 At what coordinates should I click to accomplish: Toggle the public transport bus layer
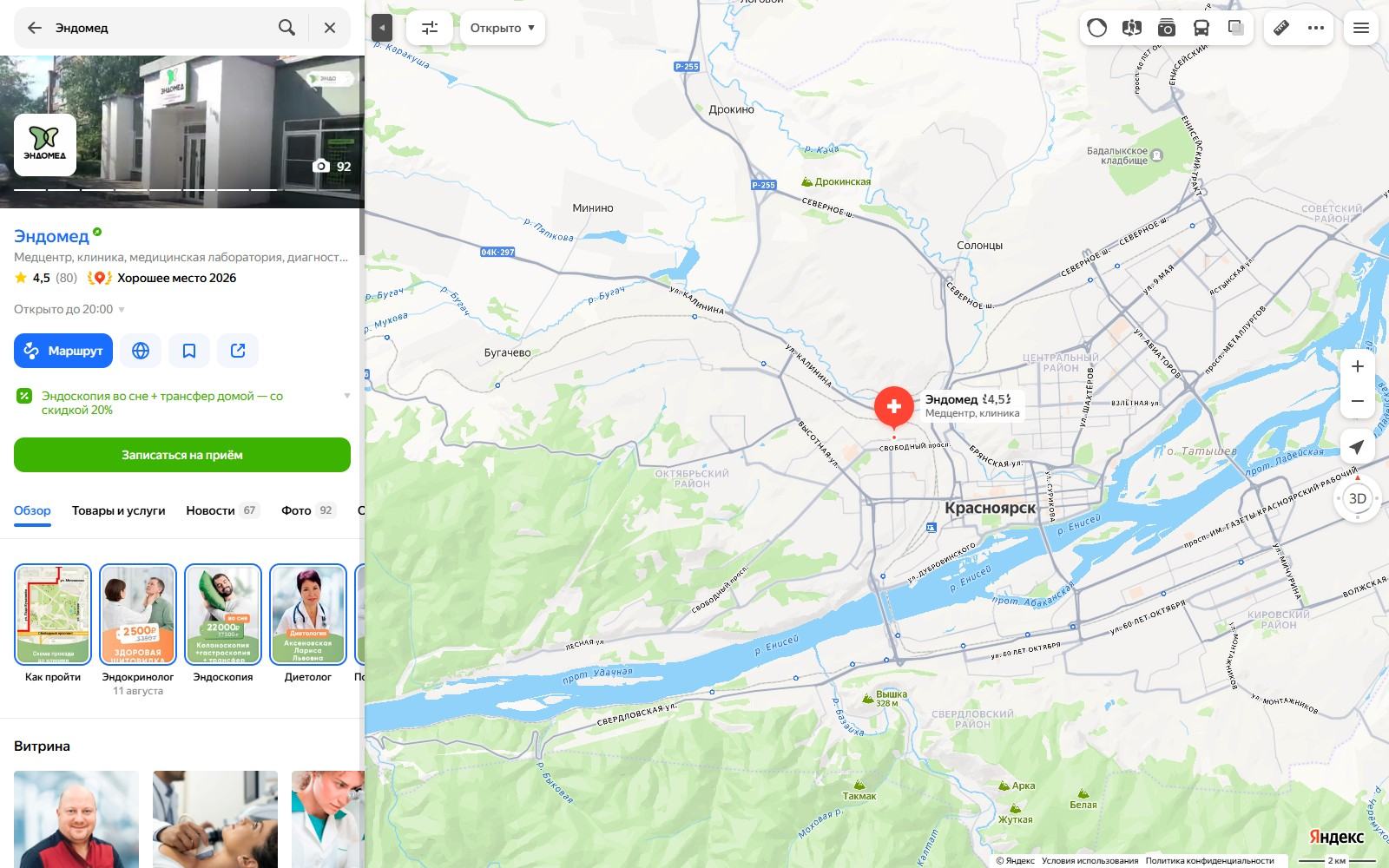tap(1201, 28)
